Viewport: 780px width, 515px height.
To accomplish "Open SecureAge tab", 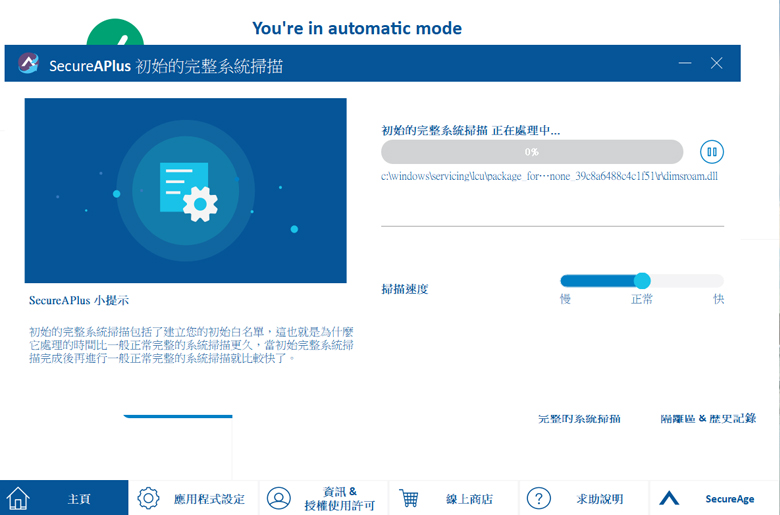I will 715,498.
